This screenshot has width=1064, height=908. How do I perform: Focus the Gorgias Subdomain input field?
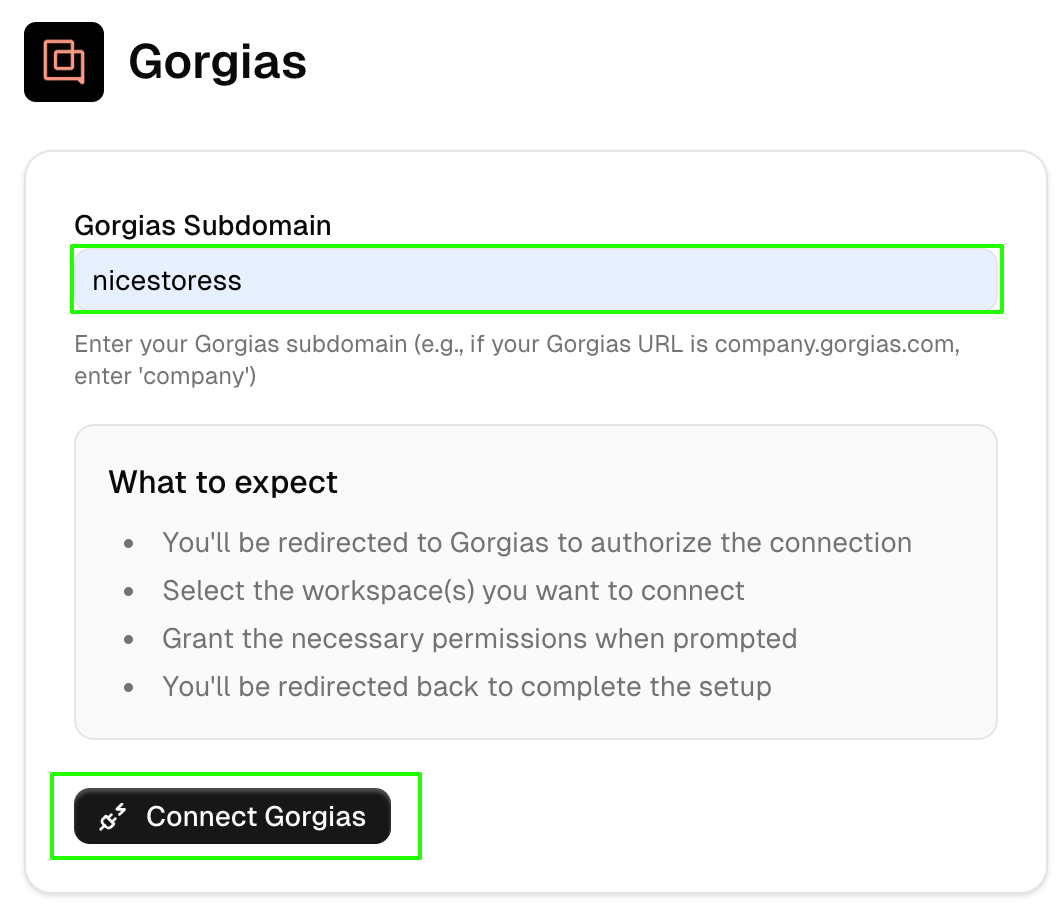[536, 280]
